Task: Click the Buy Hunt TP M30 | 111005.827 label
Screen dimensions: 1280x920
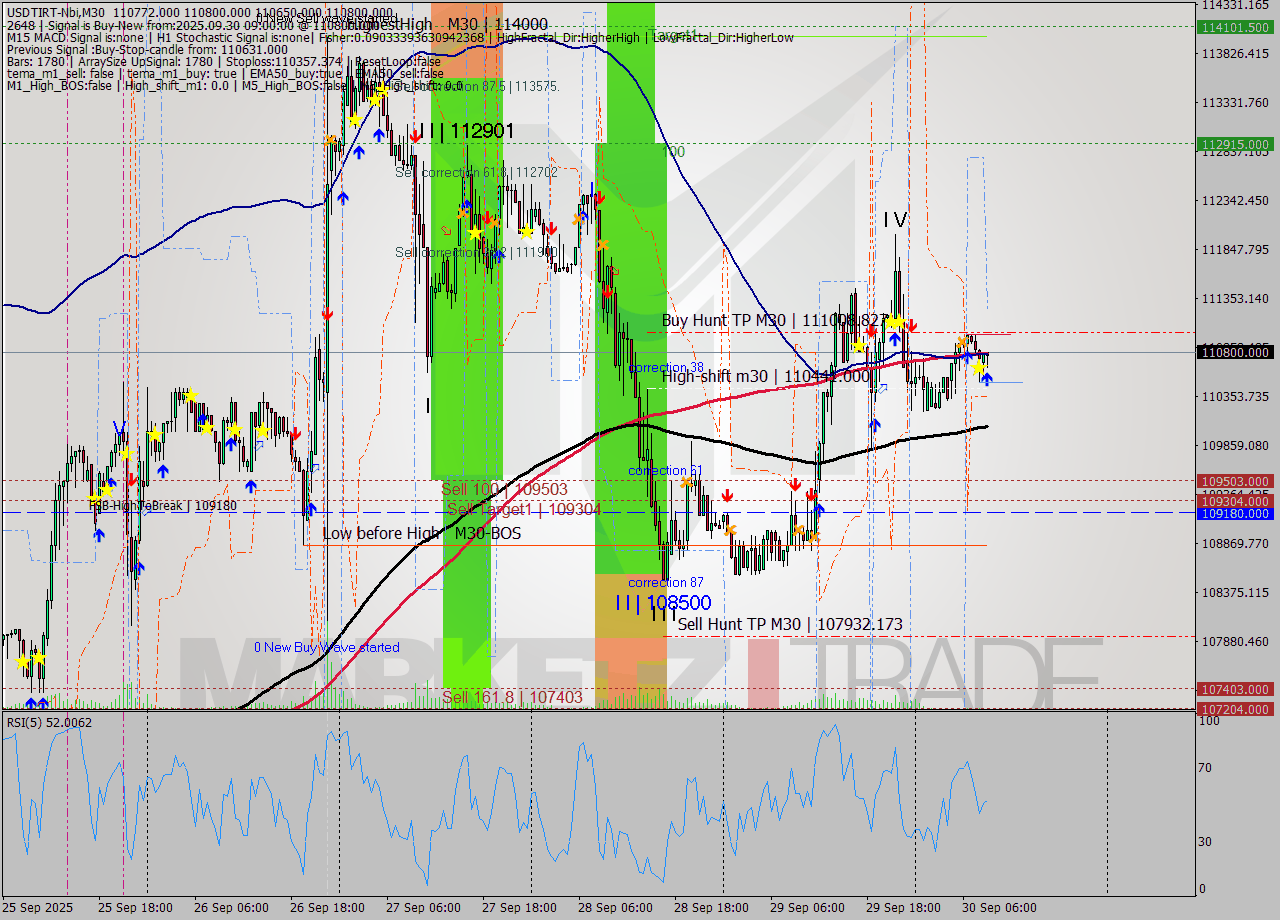Action: click(x=775, y=322)
